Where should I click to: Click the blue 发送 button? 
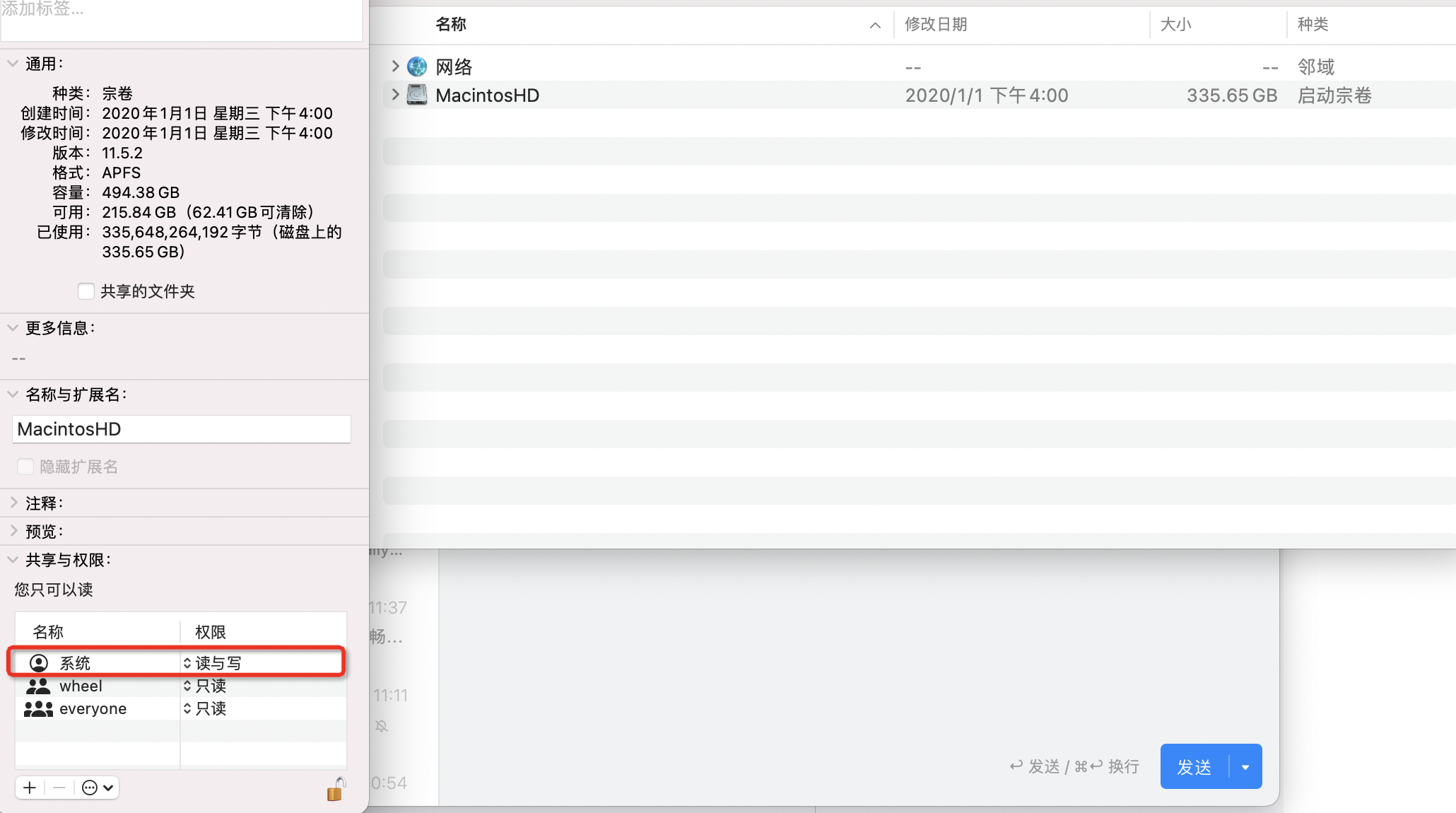1194,767
